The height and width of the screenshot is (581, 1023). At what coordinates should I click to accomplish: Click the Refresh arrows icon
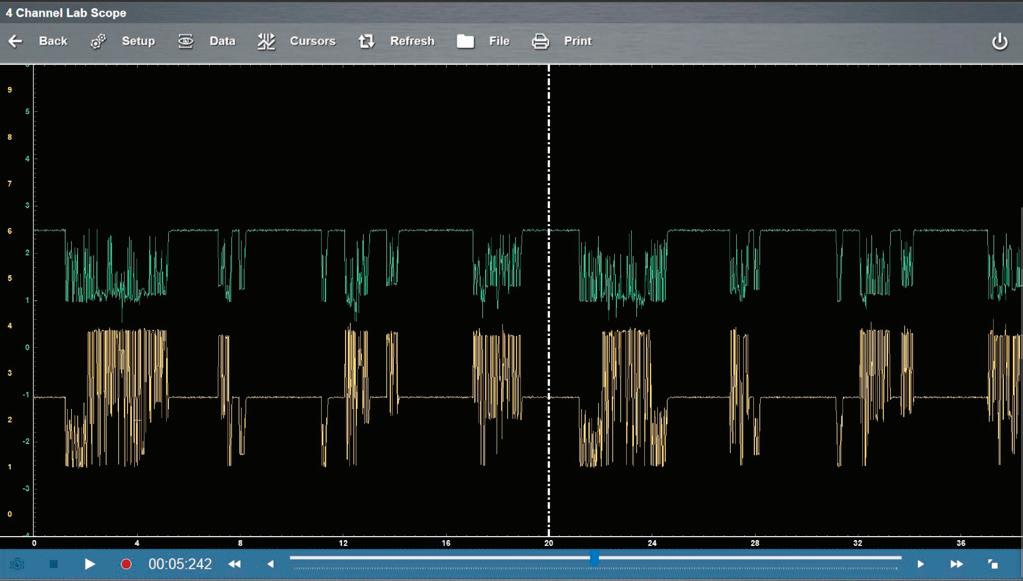tap(366, 41)
